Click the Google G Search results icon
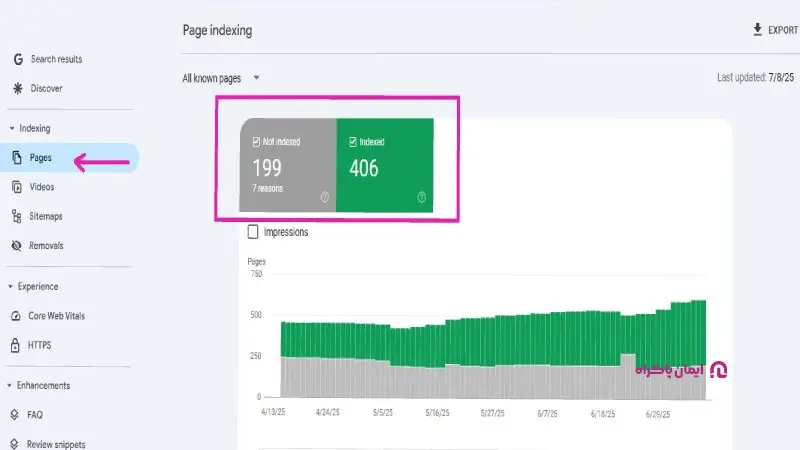The width and height of the screenshot is (800, 450). (x=17, y=59)
